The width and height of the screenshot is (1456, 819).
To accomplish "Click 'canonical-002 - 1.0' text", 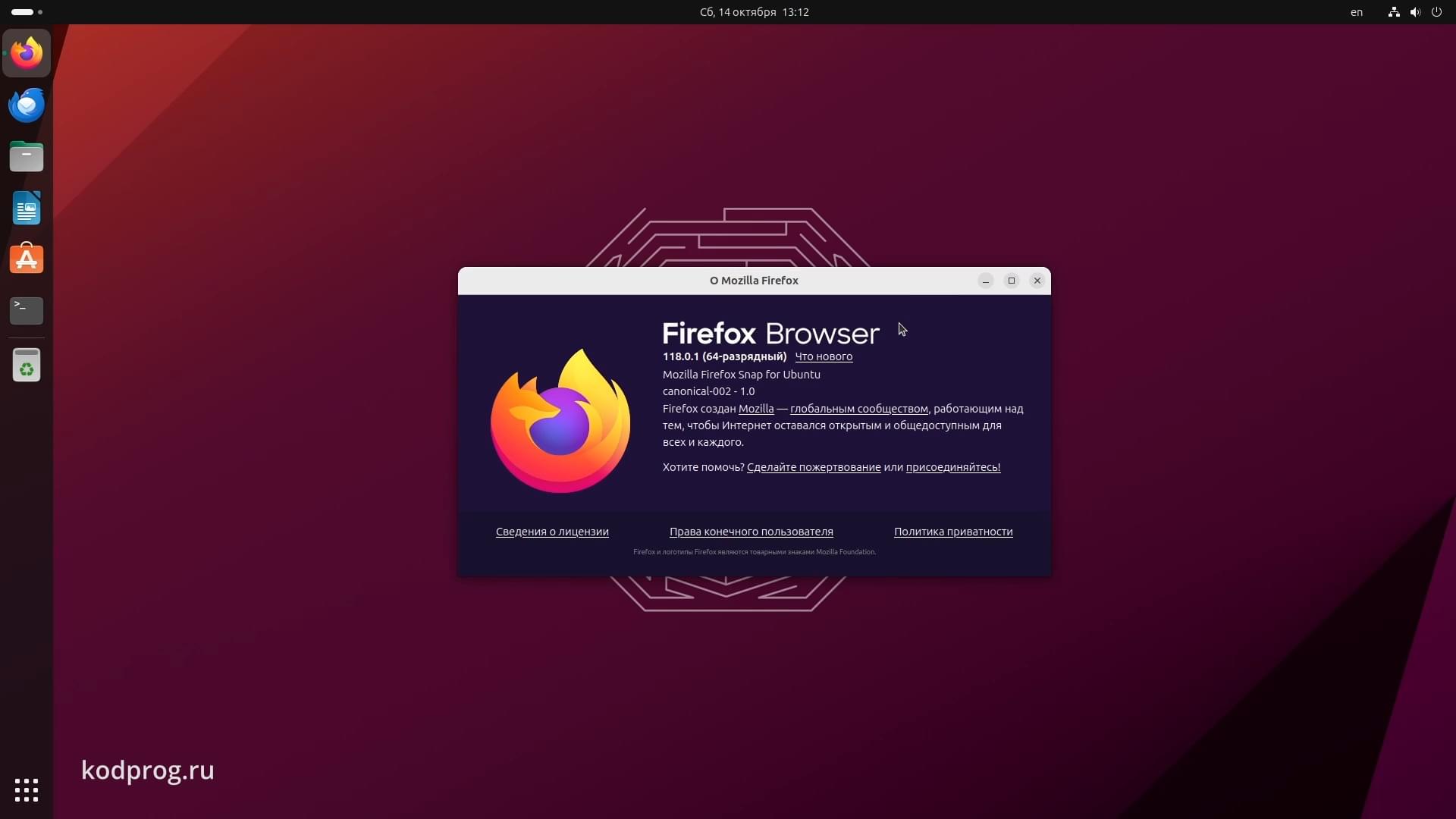I will click(708, 391).
